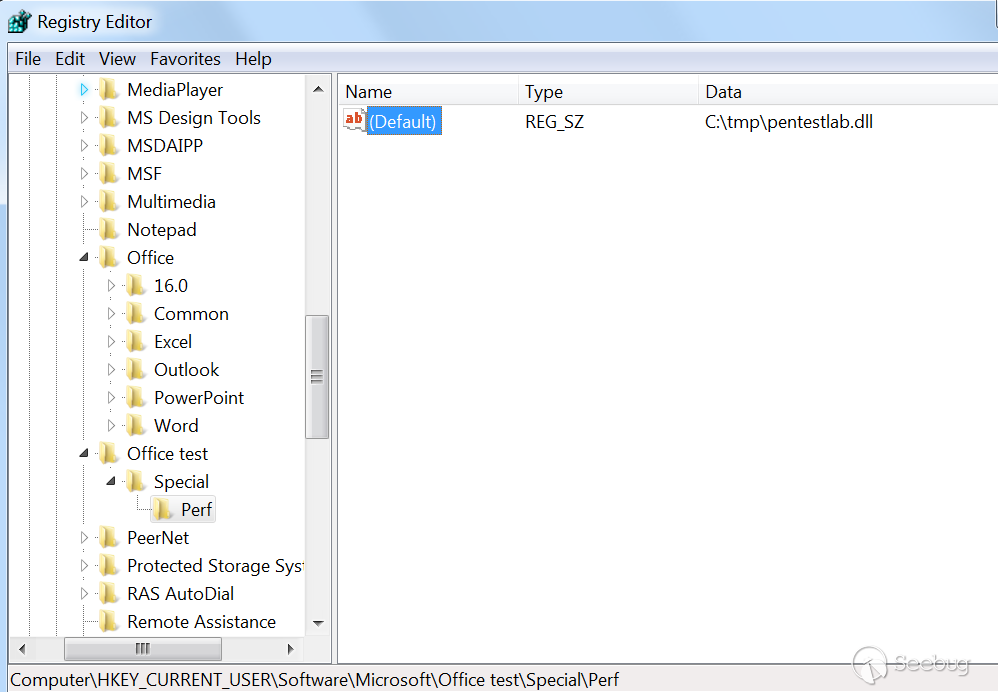
Task: Click the Office folder icon
Action: click(109, 258)
